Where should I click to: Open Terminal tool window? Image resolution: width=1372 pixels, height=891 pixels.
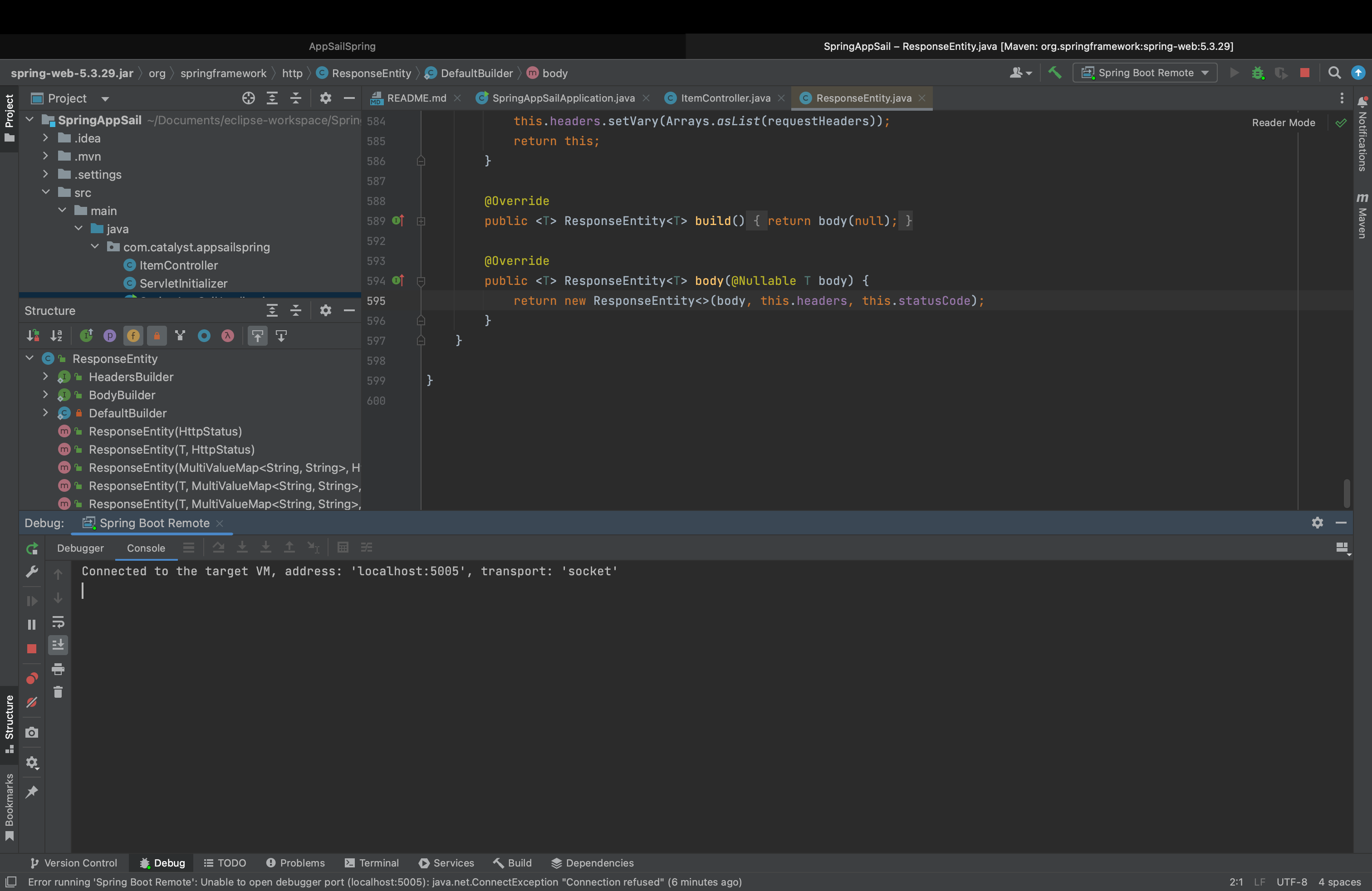click(x=371, y=863)
